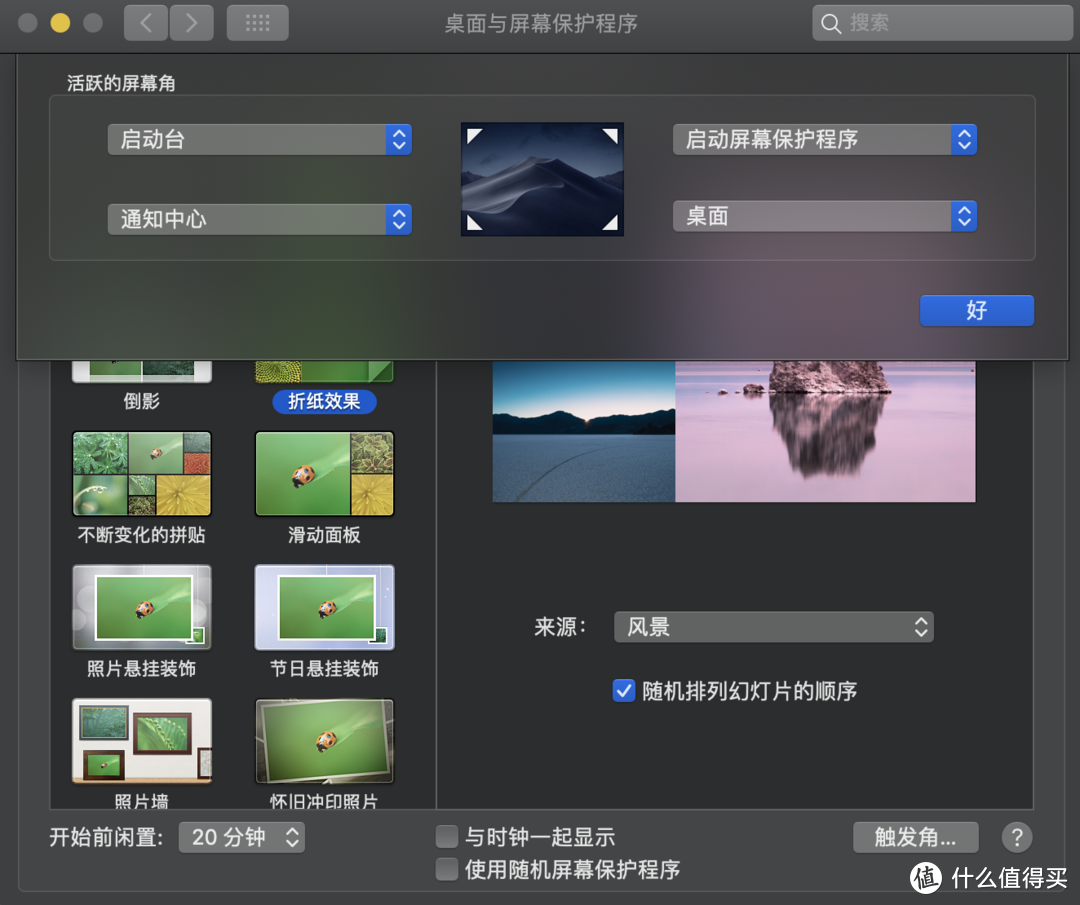Choose the 怀旧冲印照片 screen saver
The width and height of the screenshot is (1080, 905).
(x=324, y=740)
